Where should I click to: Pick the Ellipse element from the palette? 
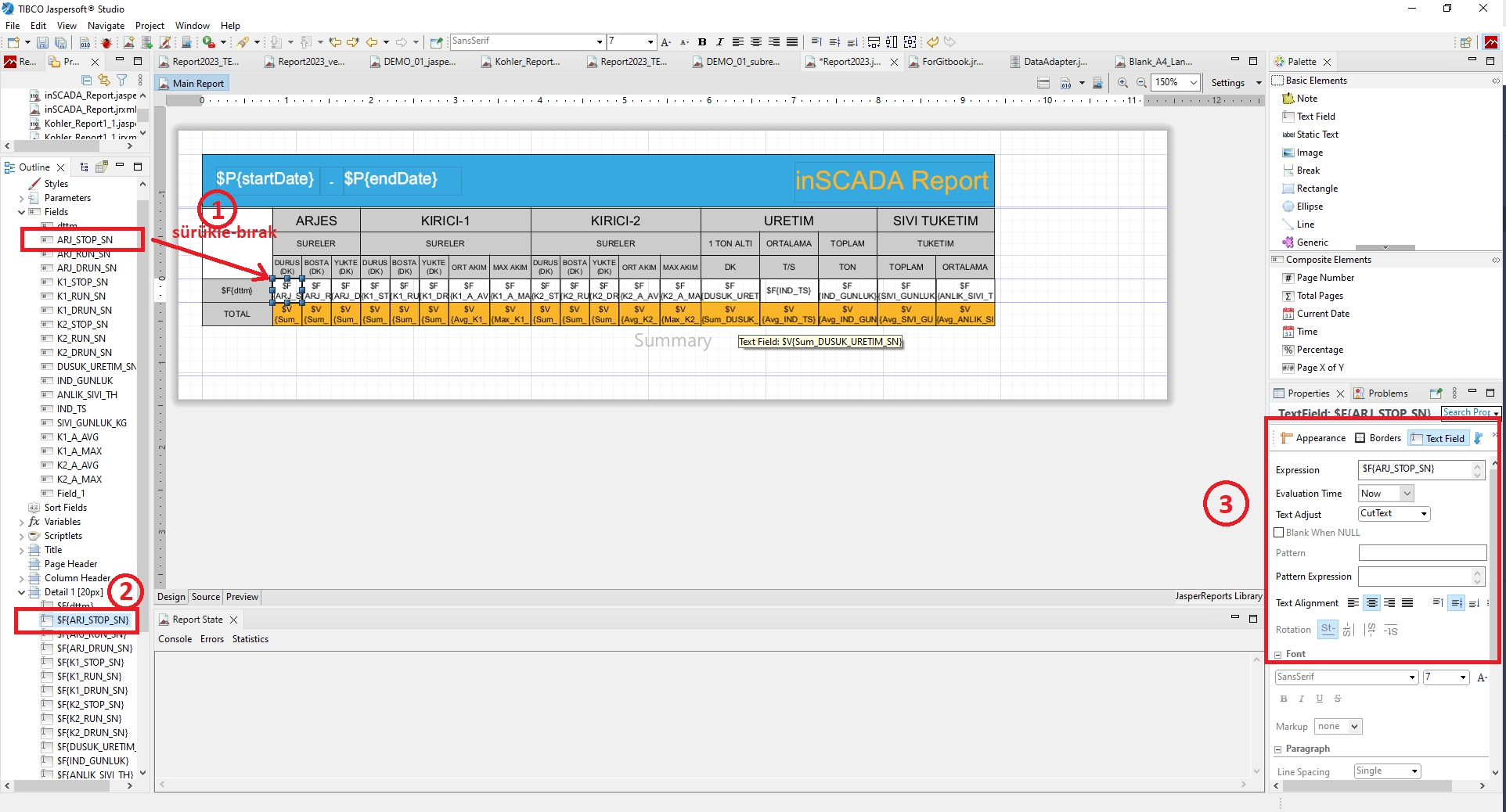pos(1309,207)
